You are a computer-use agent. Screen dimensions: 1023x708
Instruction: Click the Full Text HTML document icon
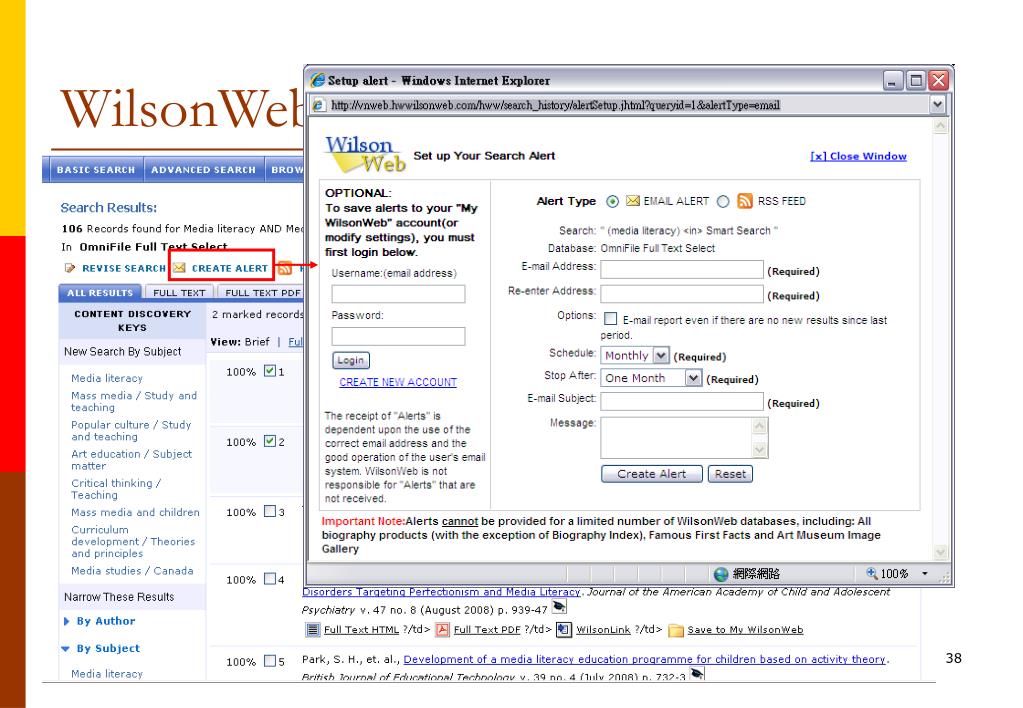(x=313, y=630)
